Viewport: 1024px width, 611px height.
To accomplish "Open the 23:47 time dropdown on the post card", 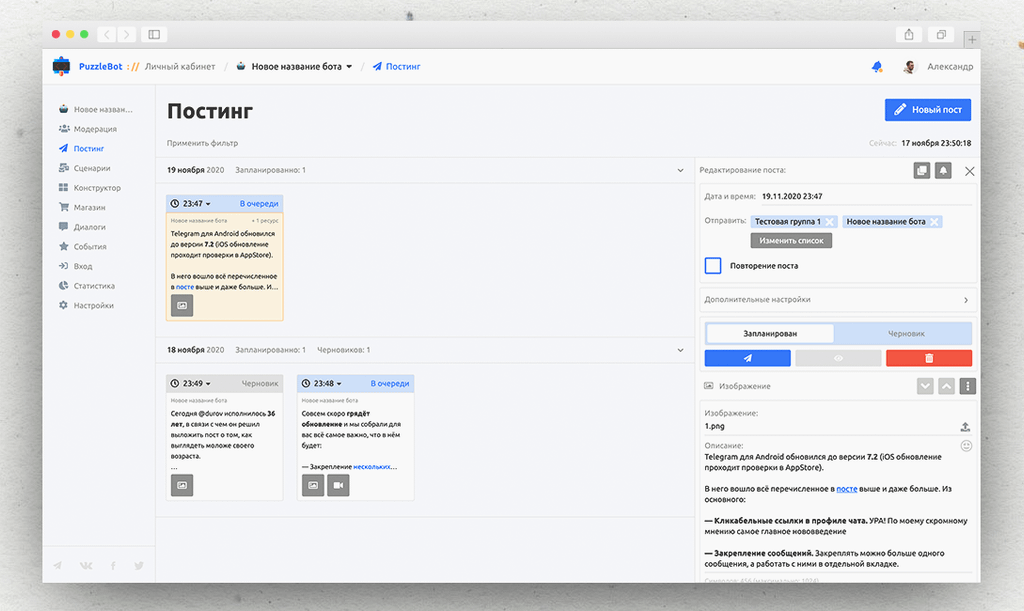I will 191,204.
